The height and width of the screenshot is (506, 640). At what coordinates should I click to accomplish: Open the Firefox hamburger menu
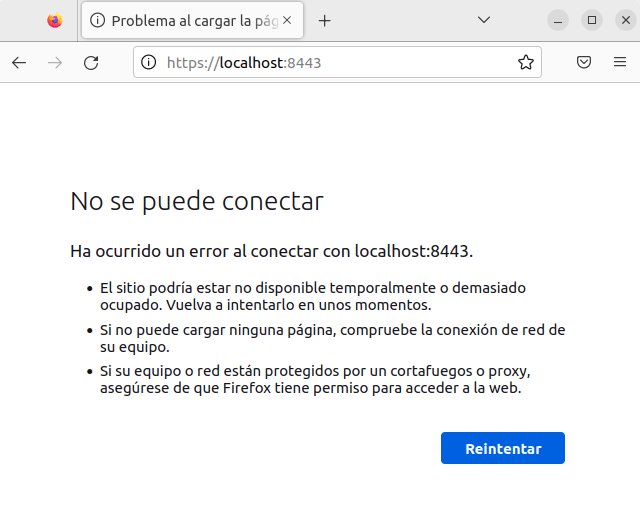[x=620, y=62]
